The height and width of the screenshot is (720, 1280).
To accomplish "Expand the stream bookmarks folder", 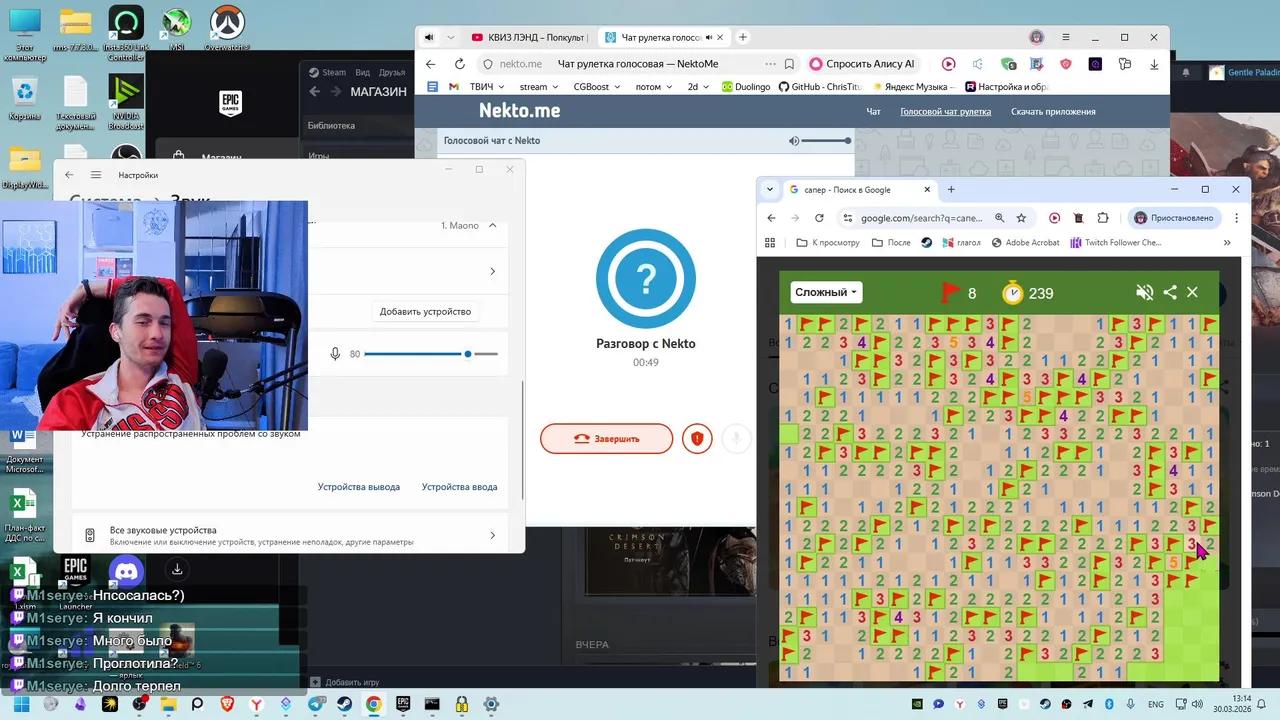I will 539,87.
